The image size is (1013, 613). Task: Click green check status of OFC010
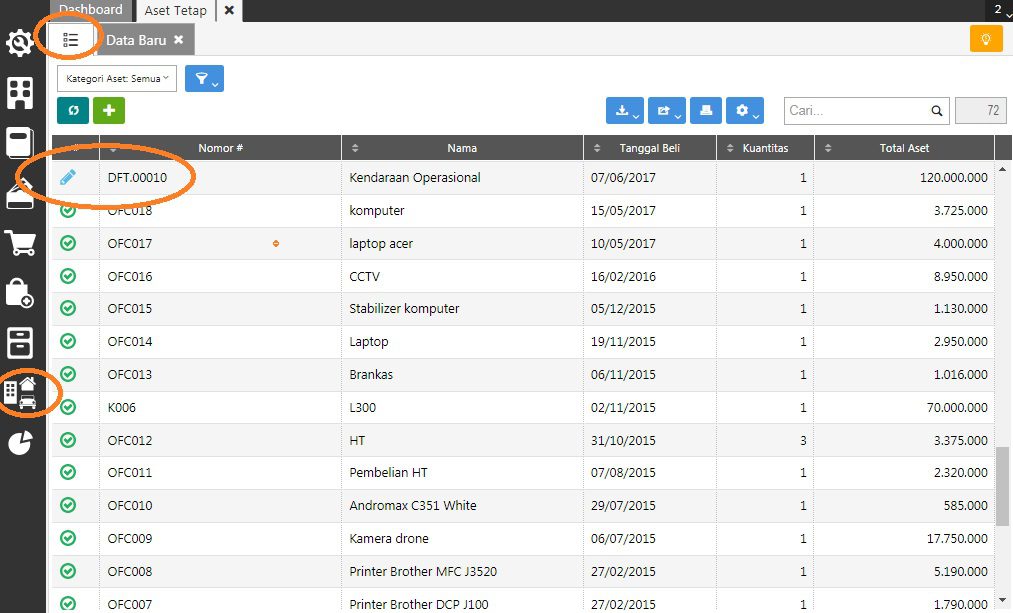68,505
